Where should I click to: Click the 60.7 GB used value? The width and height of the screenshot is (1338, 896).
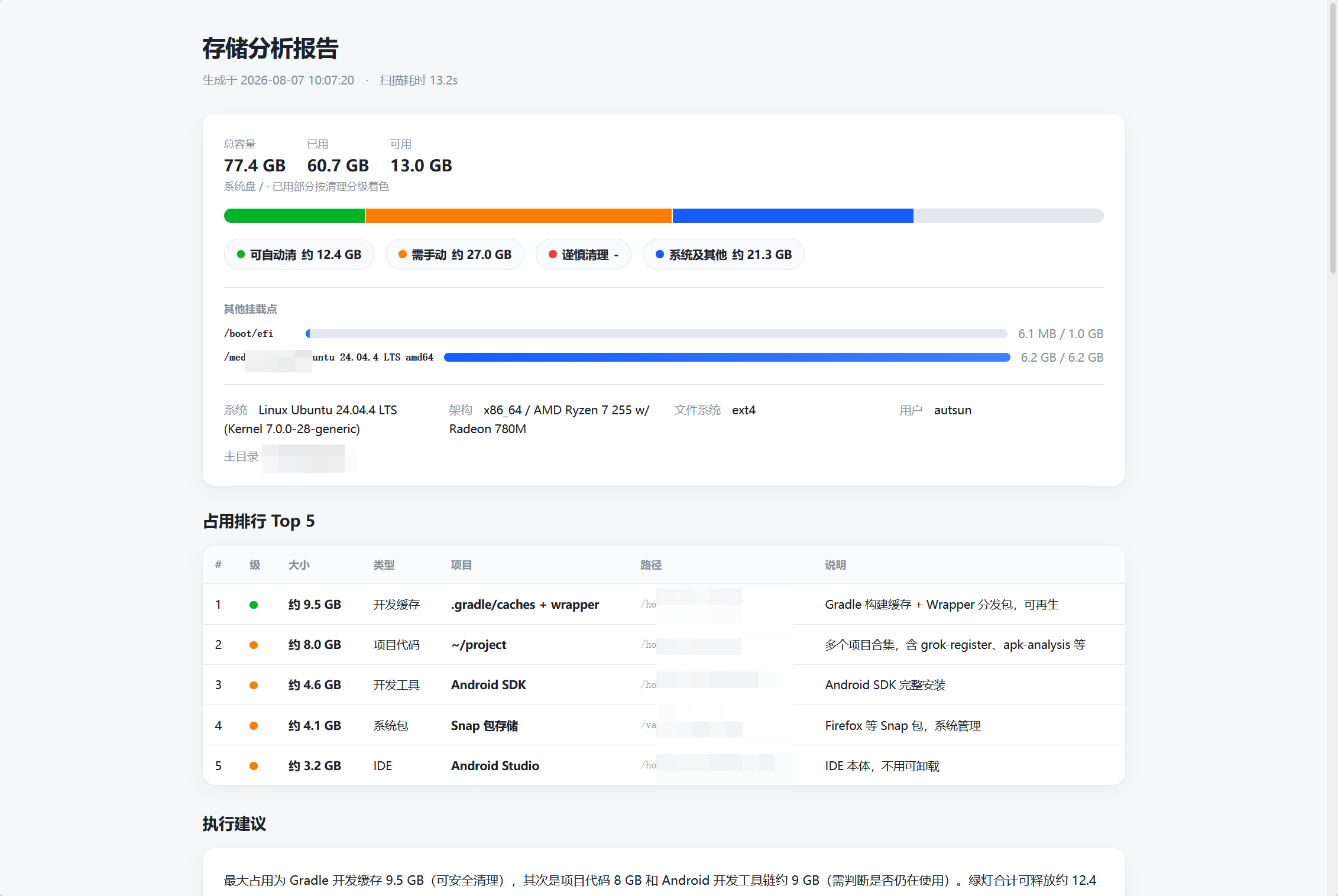pos(338,165)
